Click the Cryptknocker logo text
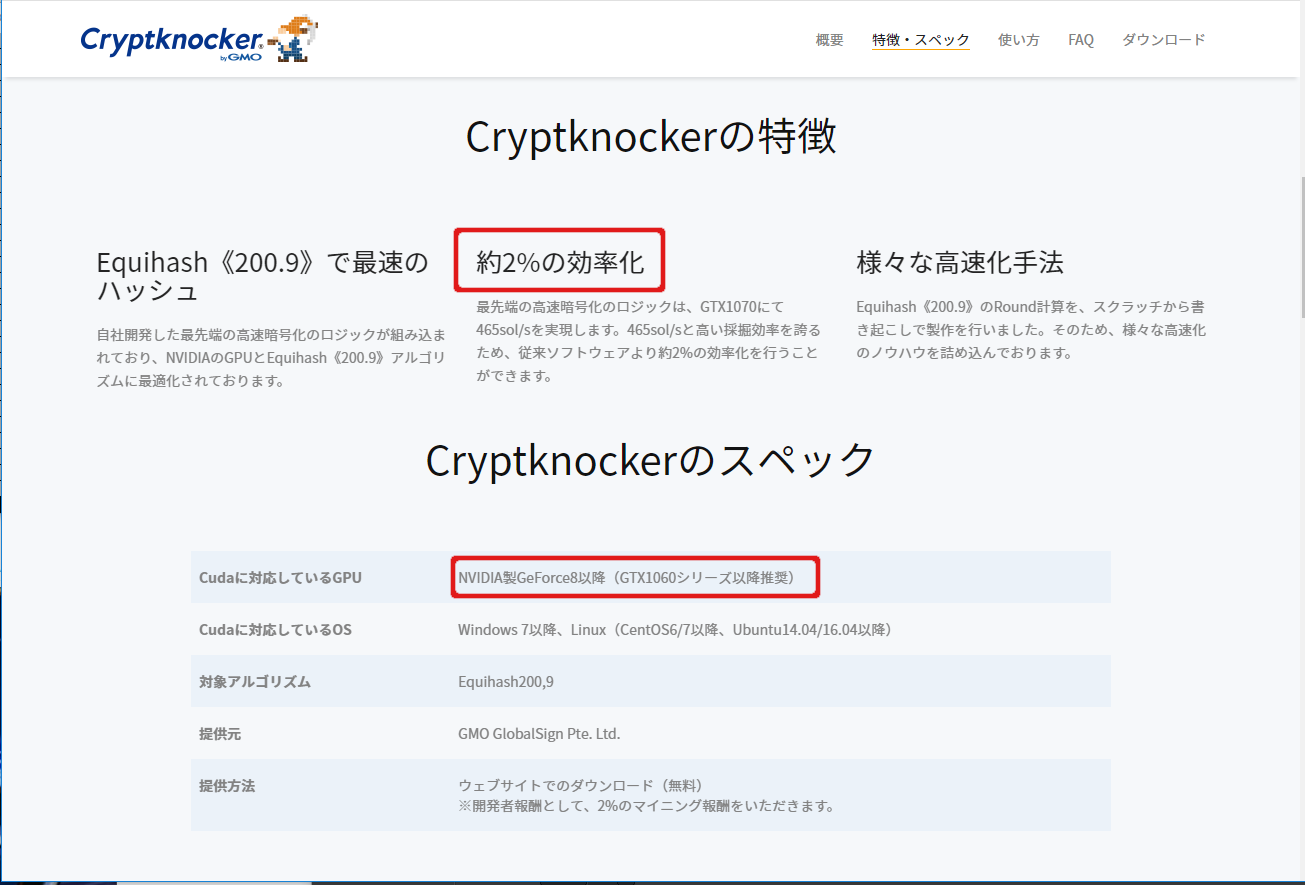Viewport: 1305px width, 885px height. 172,40
